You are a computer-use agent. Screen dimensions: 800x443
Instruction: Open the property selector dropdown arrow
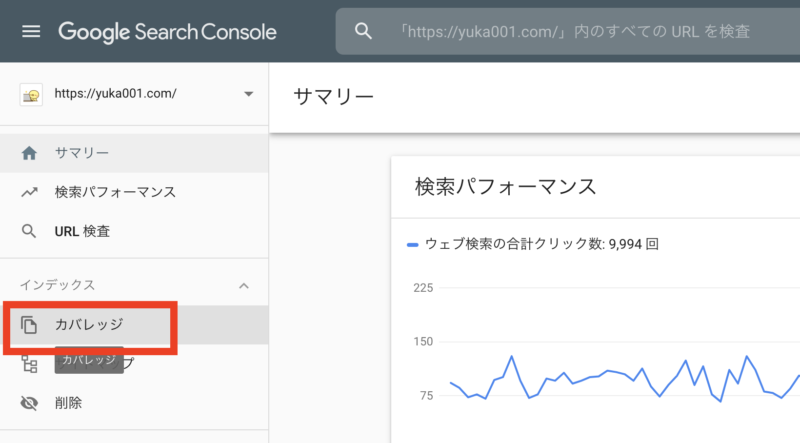(248, 94)
